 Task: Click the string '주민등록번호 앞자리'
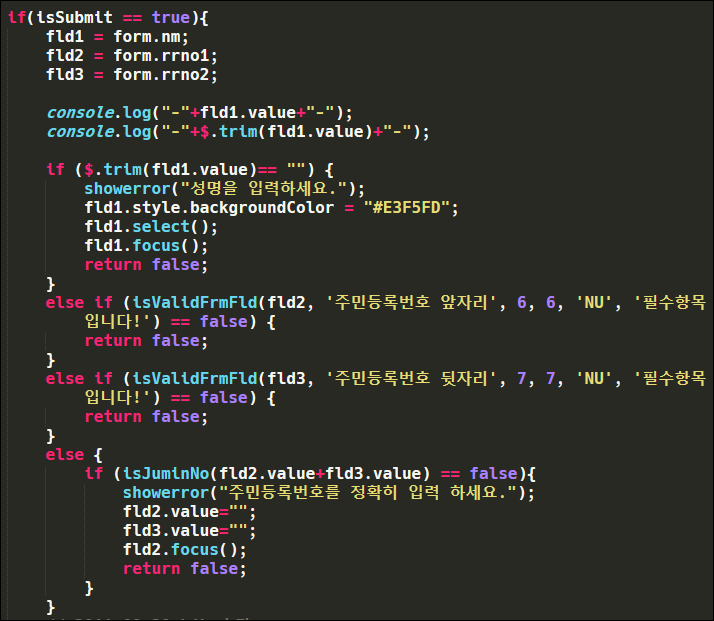[412, 302]
